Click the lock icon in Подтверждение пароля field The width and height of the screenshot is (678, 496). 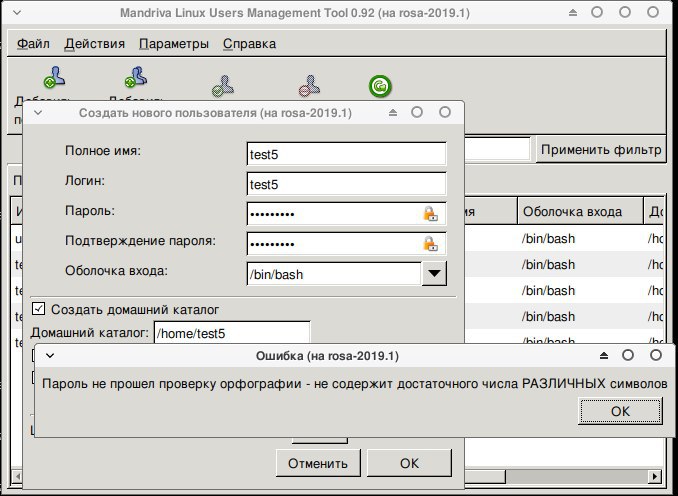tap(430, 244)
